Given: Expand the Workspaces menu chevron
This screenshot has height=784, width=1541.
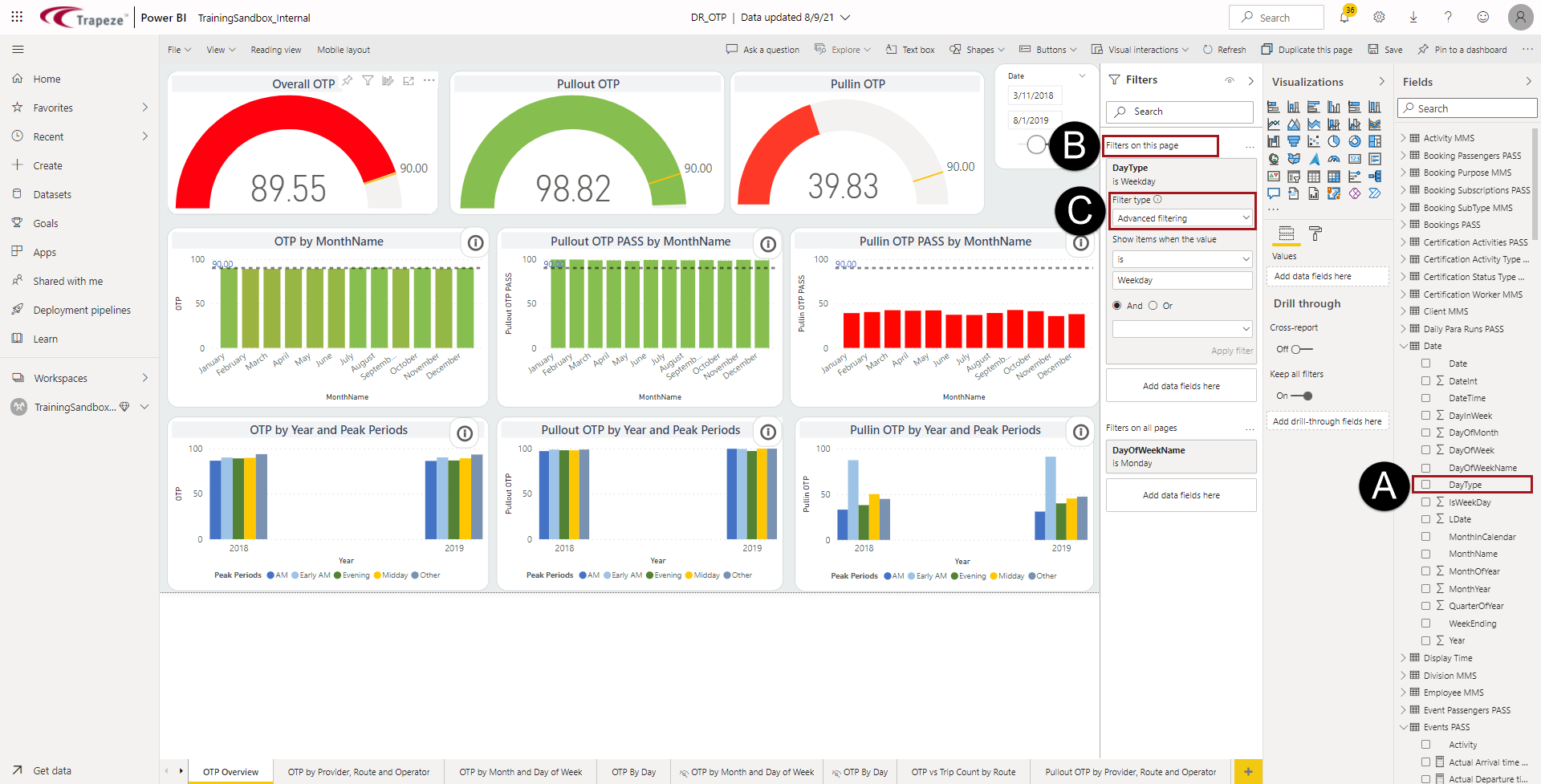Looking at the screenshot, I should coord(145,378).
